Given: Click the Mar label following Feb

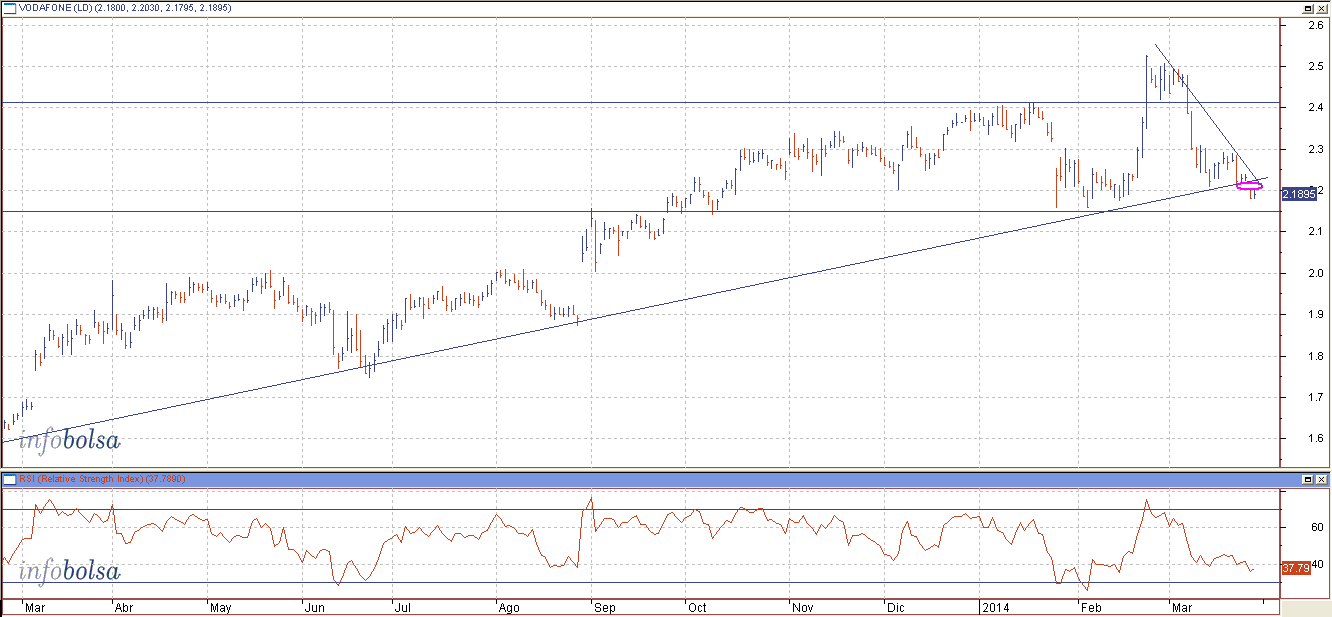Looking at the screenshot, I should (x=1182, y=607).
